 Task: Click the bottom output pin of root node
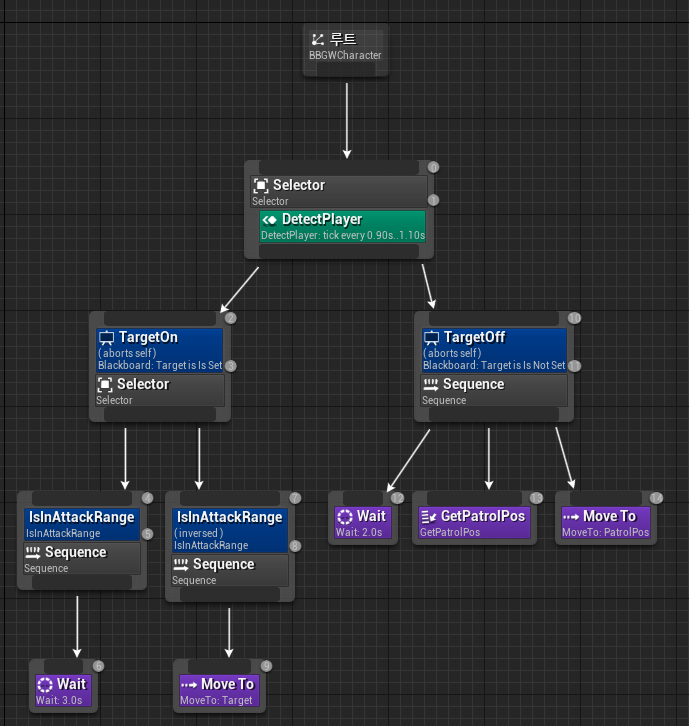(345, 69)
